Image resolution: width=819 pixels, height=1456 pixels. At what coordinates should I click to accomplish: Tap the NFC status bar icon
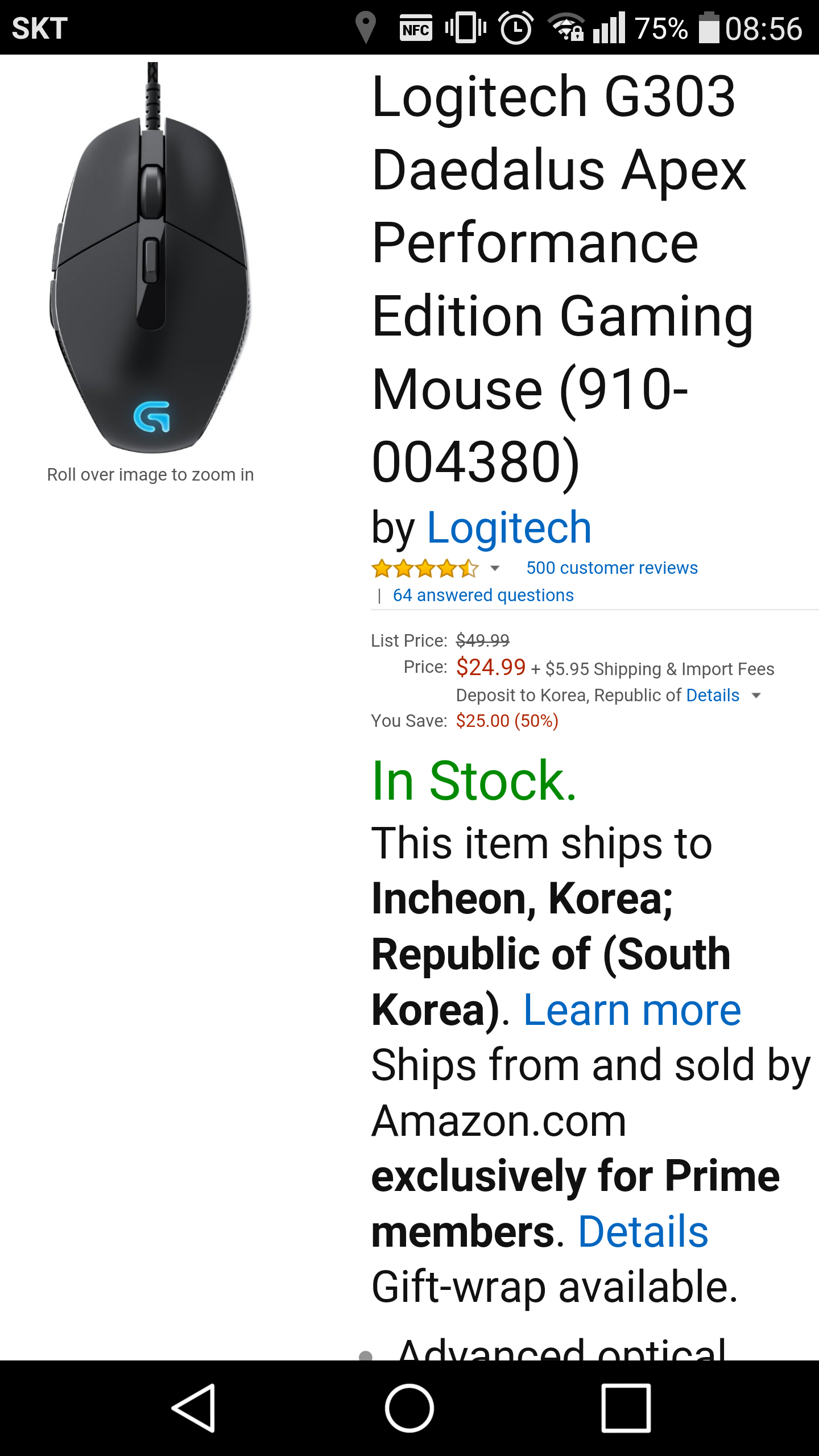[416, 28]
